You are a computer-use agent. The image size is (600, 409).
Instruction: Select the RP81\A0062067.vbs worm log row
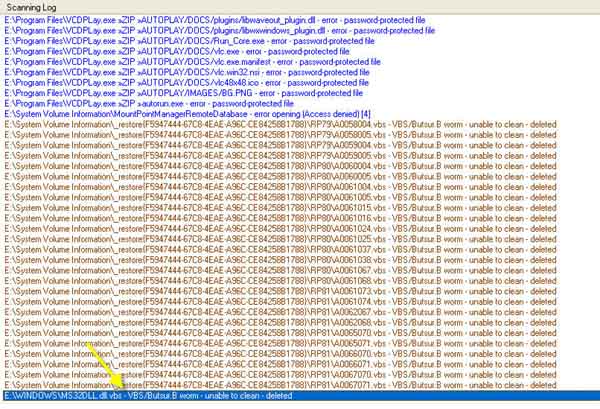280,312
